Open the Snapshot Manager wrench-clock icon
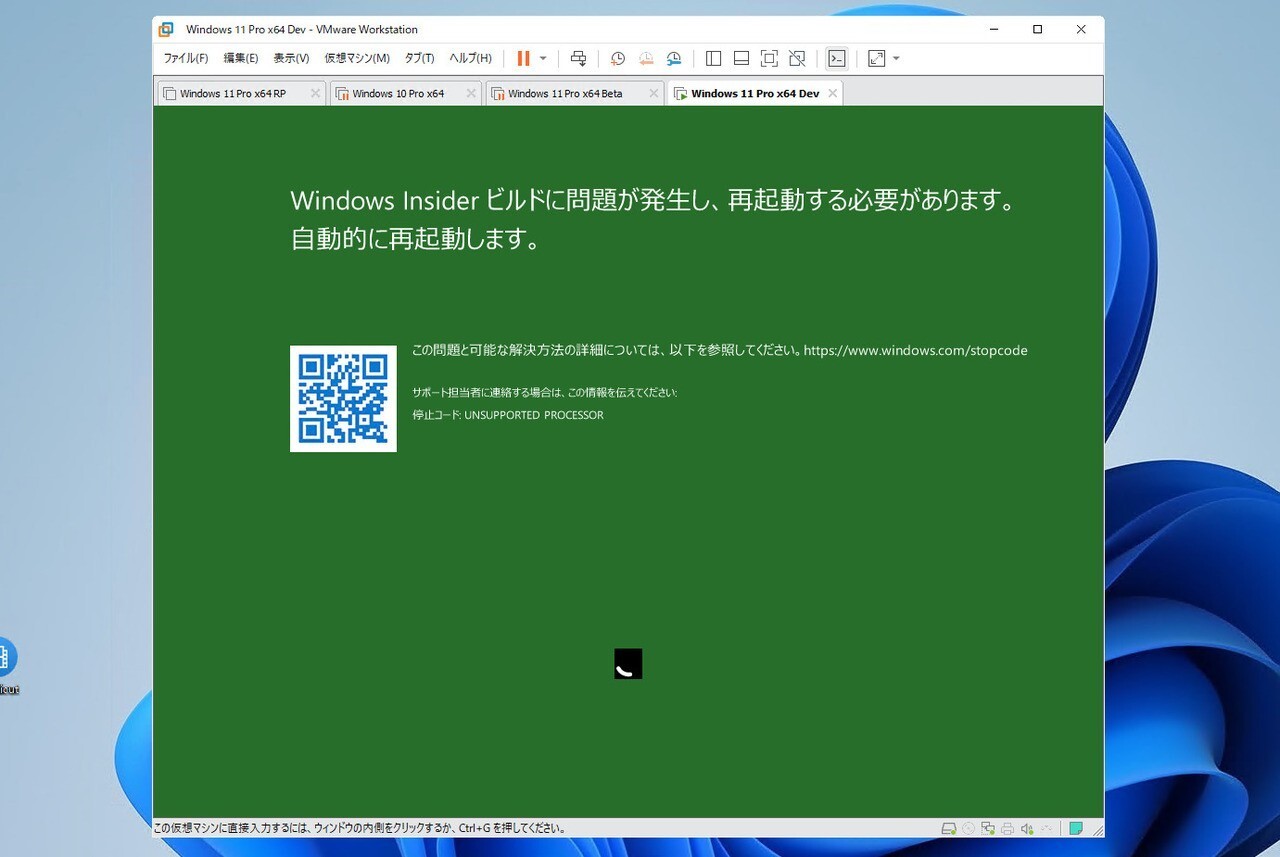Image resolution: width=1280 pixels, height=857 pixels. click(x=674, y=59)
